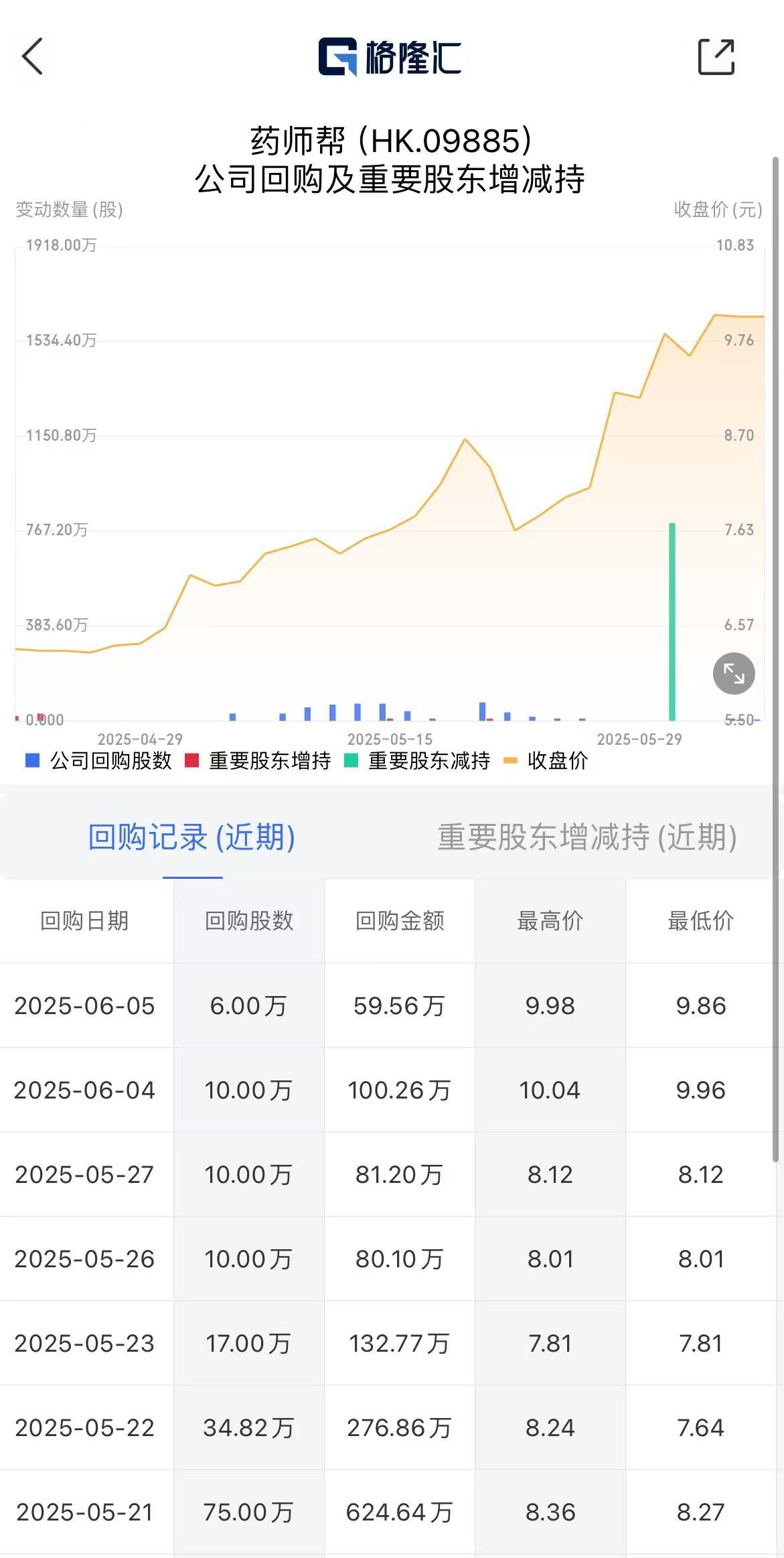The width and height of the screenshot is (784, 1558).
Task: Toggle 收盘价 orange legend series
Action: coord(546,760)
